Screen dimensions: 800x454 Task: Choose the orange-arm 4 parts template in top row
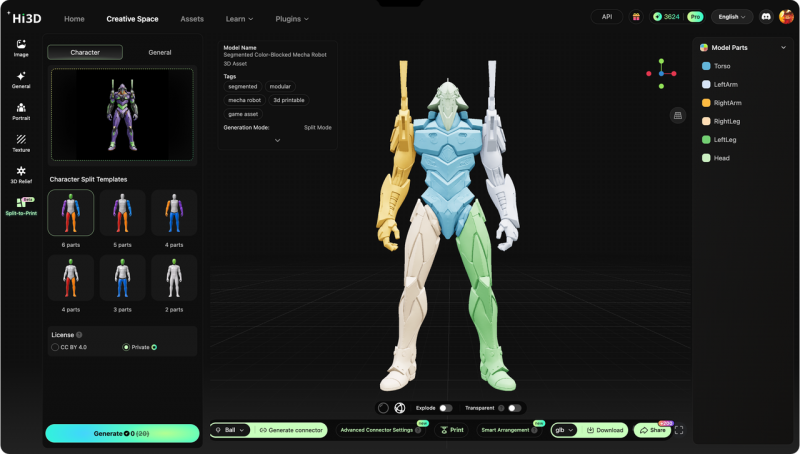174,213
